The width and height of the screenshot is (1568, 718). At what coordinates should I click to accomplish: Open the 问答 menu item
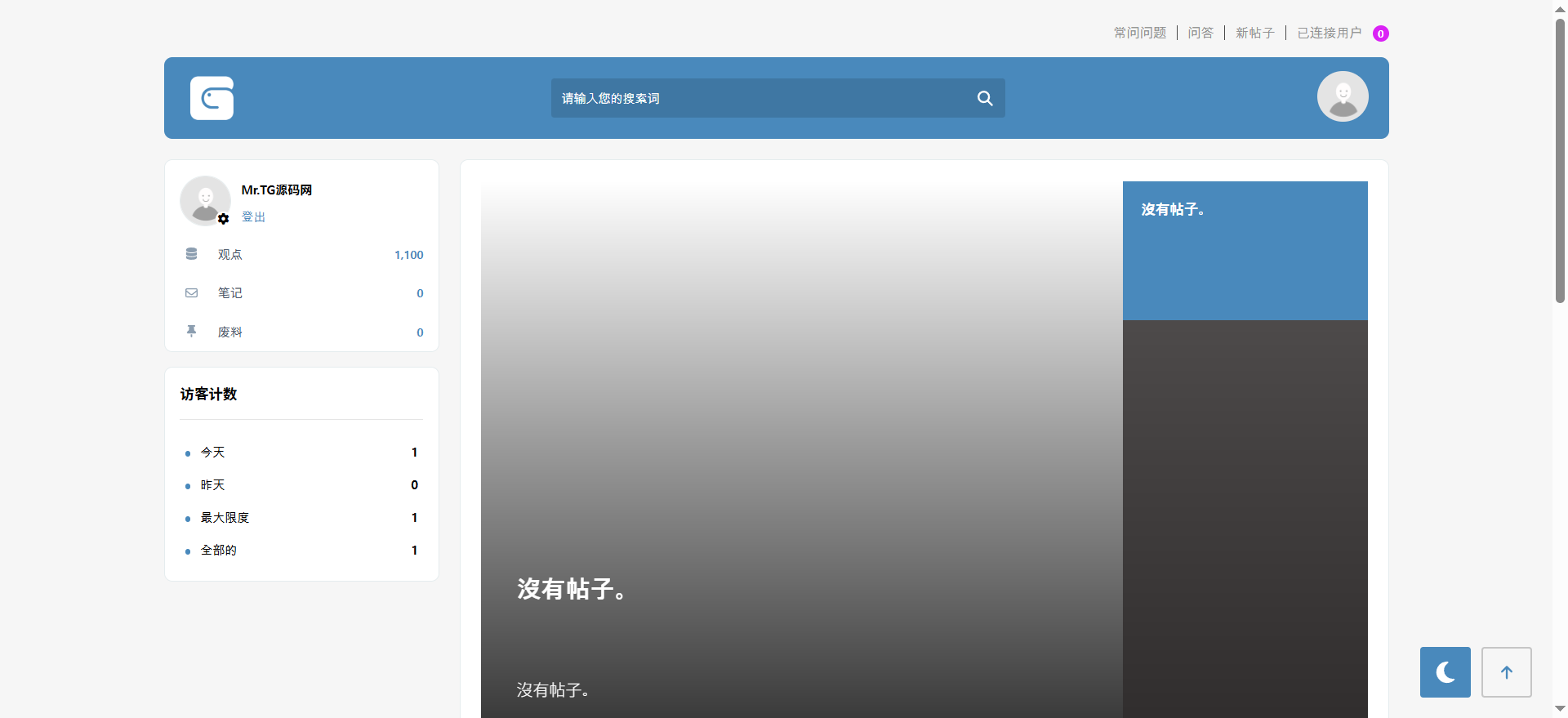pyautogui.click(x=1200, y=33)
